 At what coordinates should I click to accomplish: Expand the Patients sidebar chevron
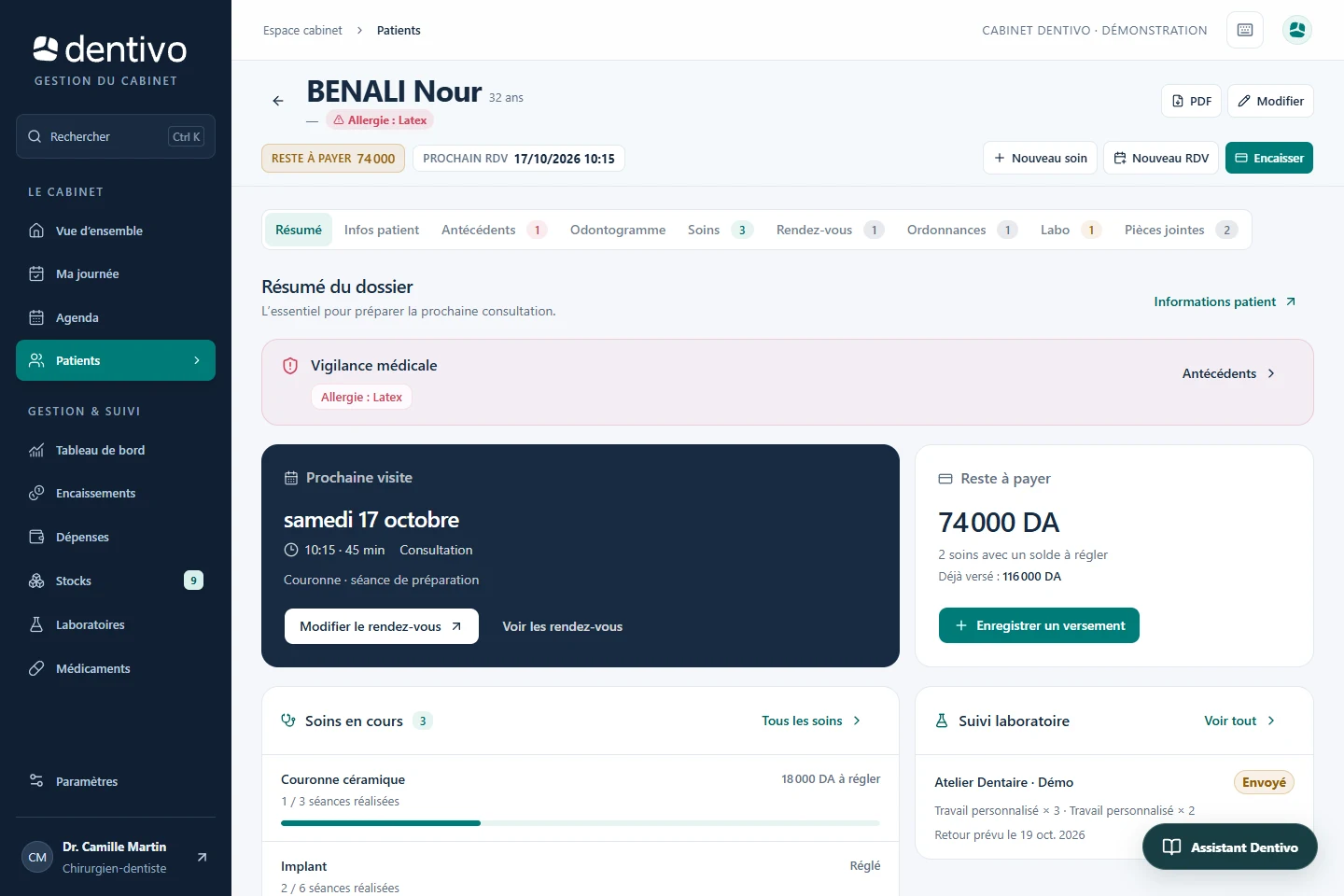tap(197, 360)
